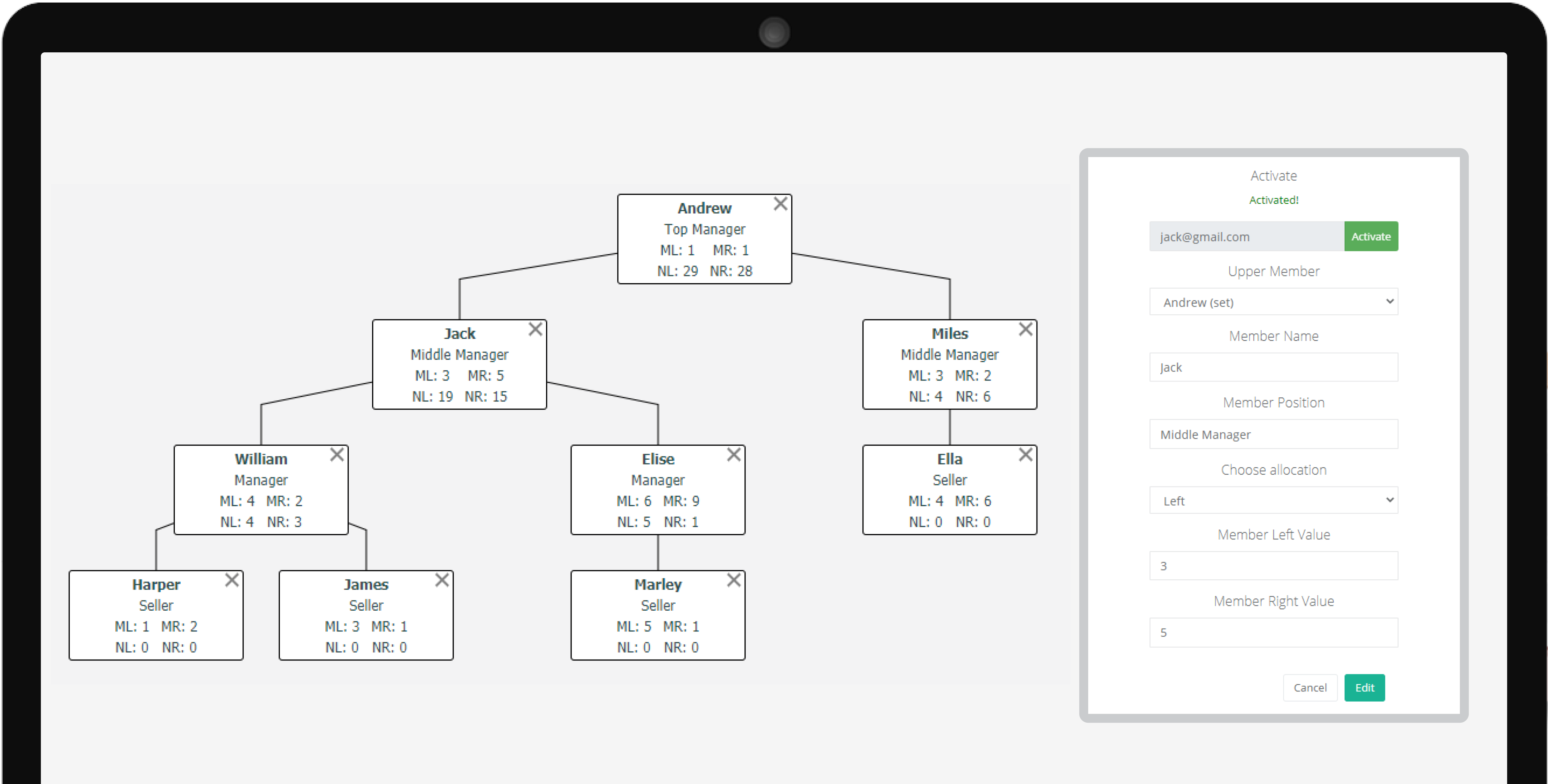
Task: Click the 'Member Name' label
Action: coord(1273,336)
